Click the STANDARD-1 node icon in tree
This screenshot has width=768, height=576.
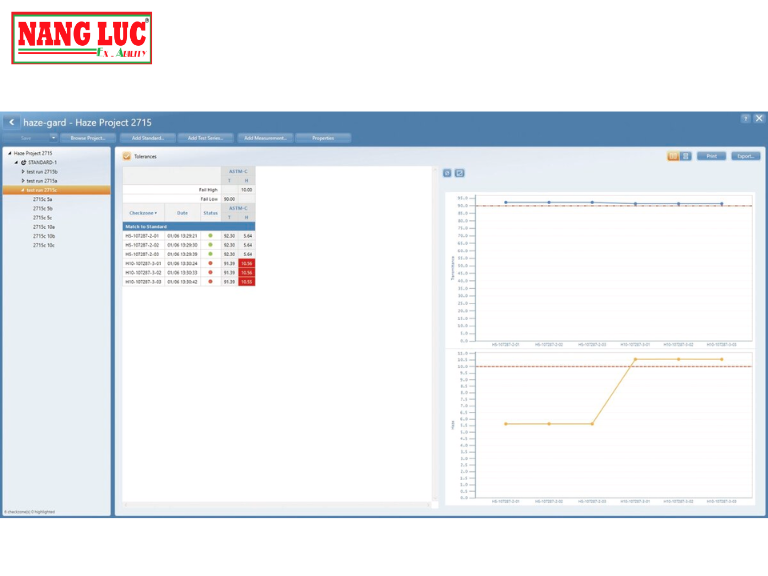23,162
